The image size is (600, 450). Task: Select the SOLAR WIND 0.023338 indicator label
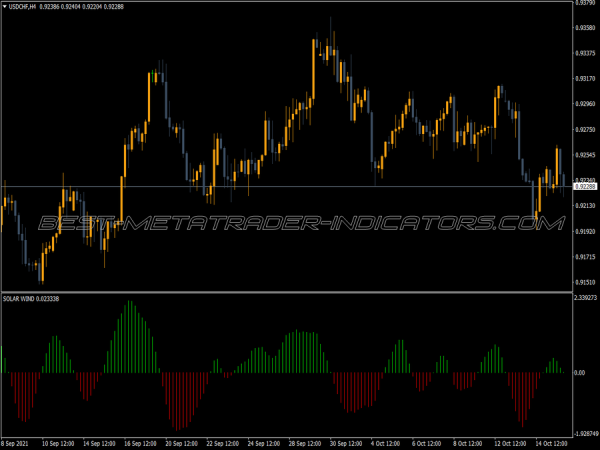[31, 298]
